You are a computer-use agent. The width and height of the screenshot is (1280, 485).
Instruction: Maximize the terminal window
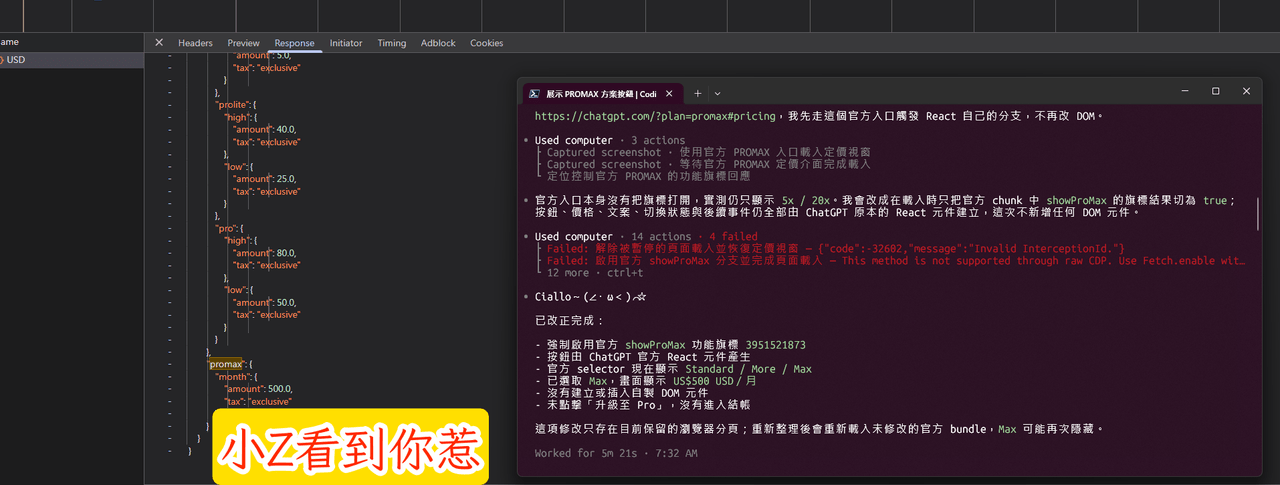[x=1216, y=91]
